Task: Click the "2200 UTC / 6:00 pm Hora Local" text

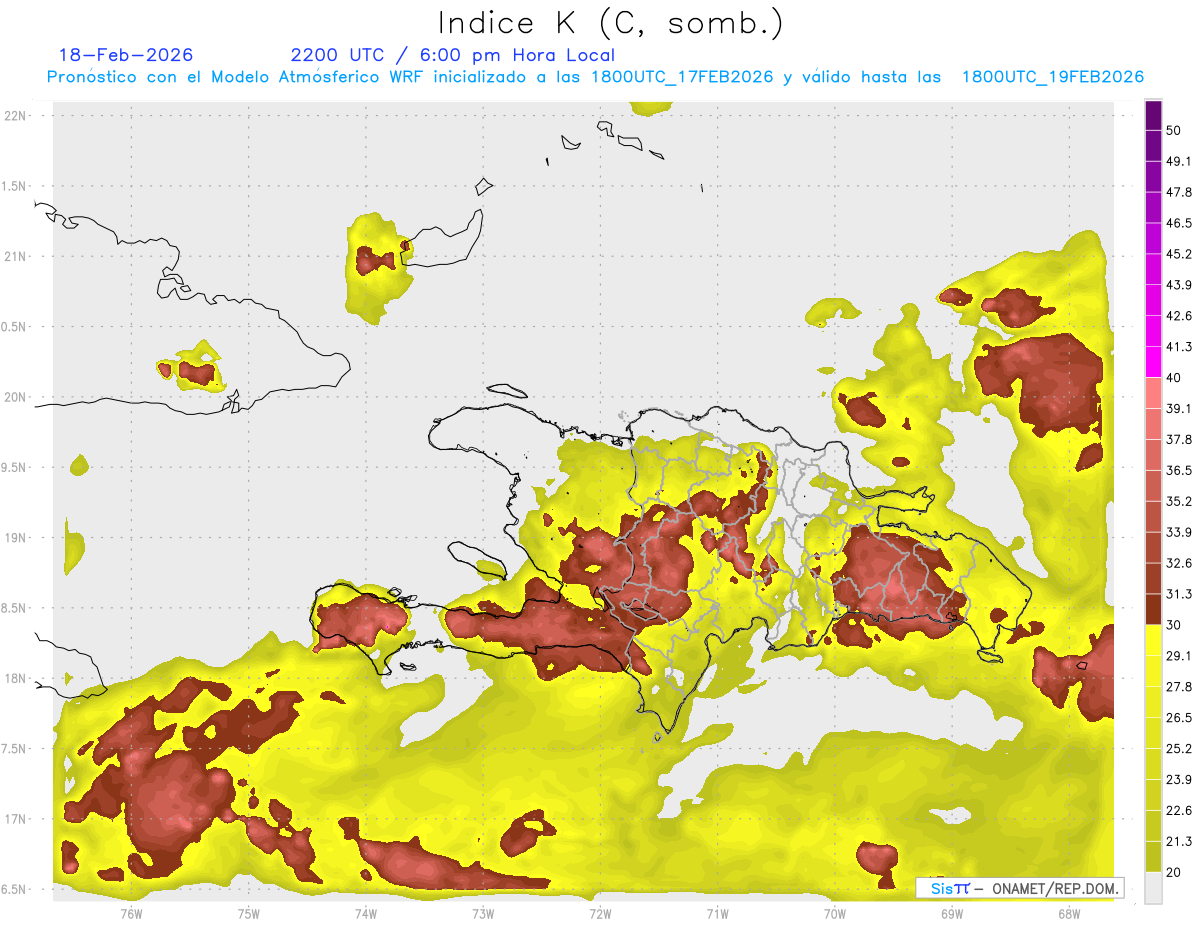Action: click(452, 55)
